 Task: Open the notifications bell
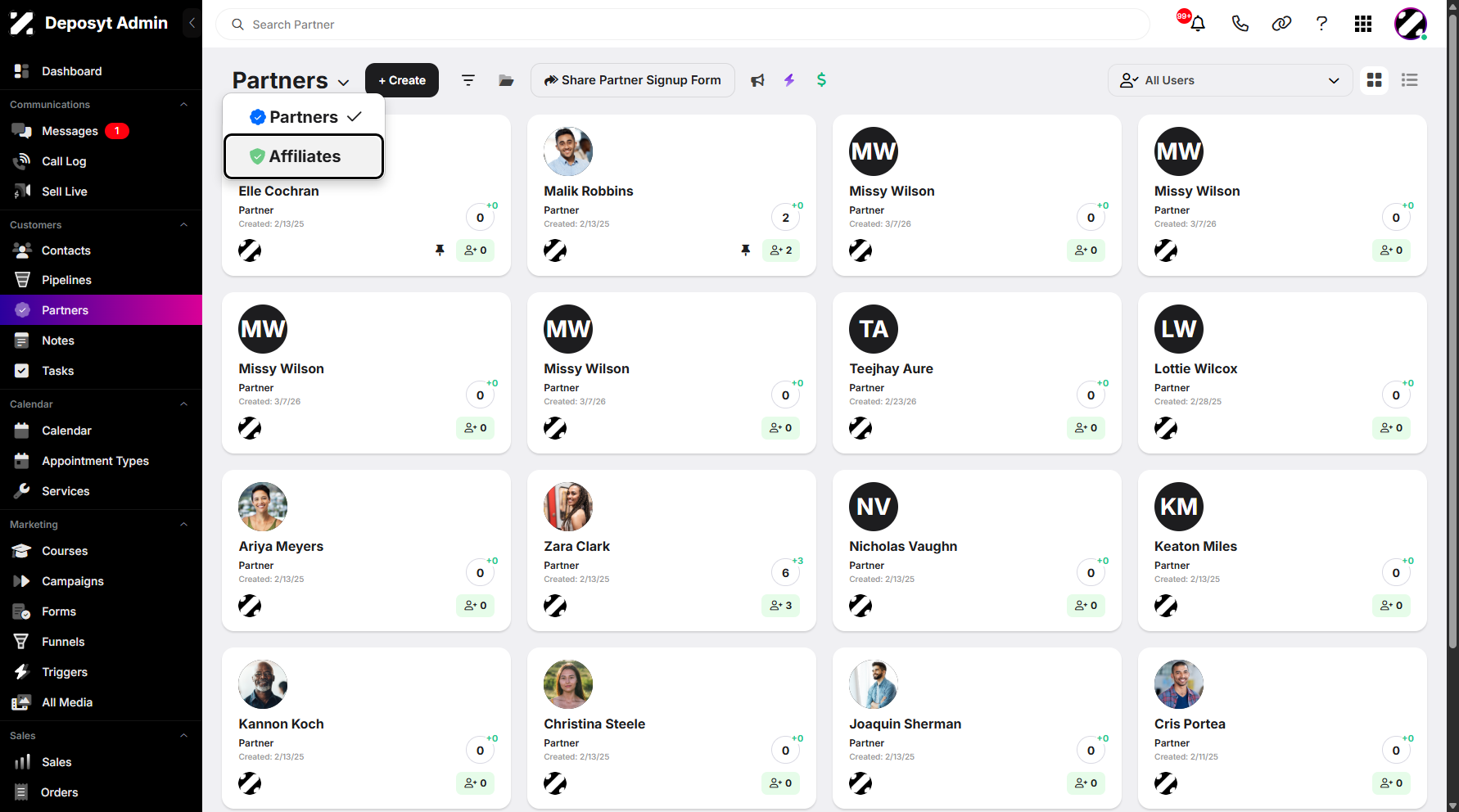pos(1198,24)
